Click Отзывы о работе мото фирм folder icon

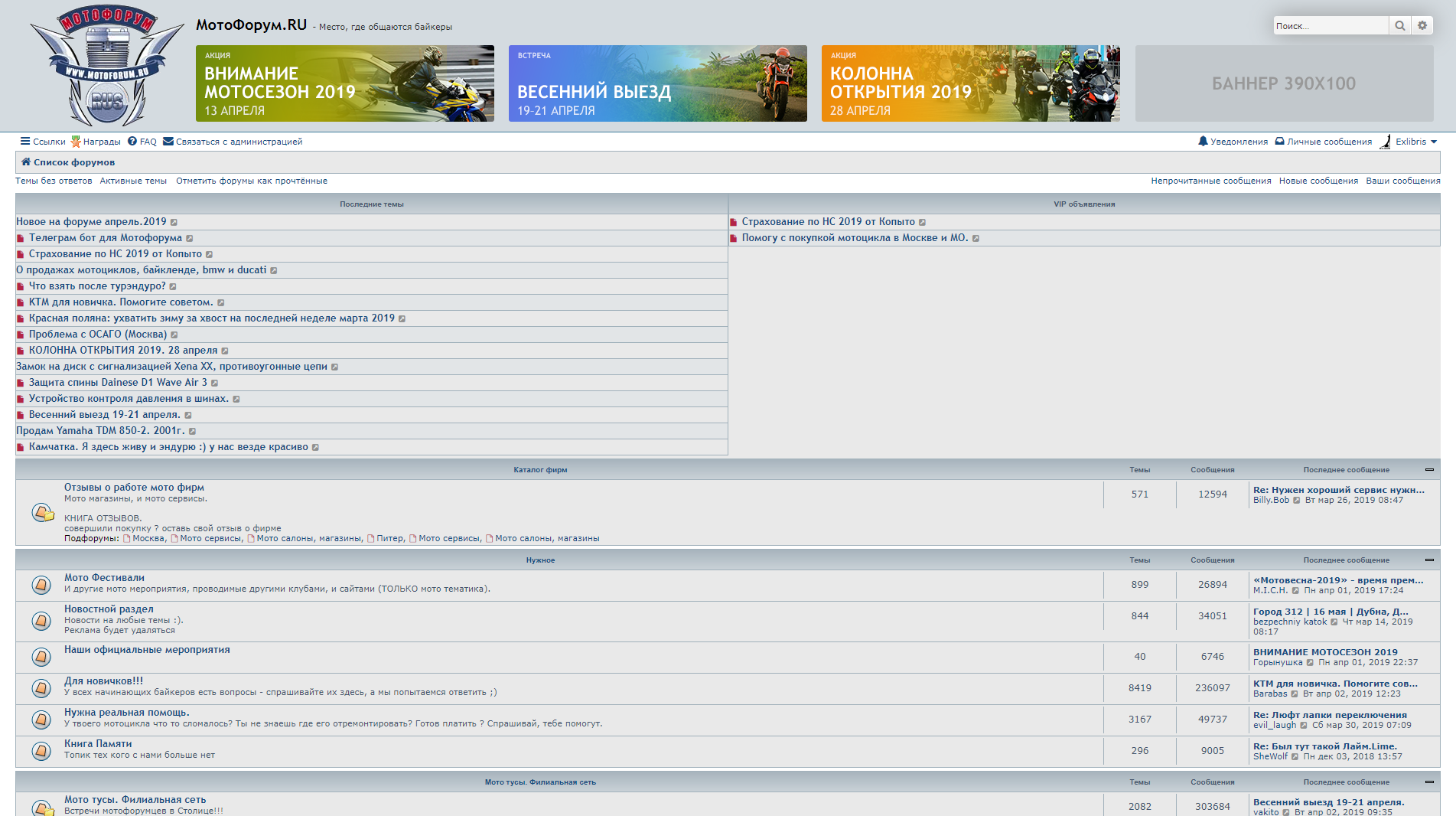point(42,512)
